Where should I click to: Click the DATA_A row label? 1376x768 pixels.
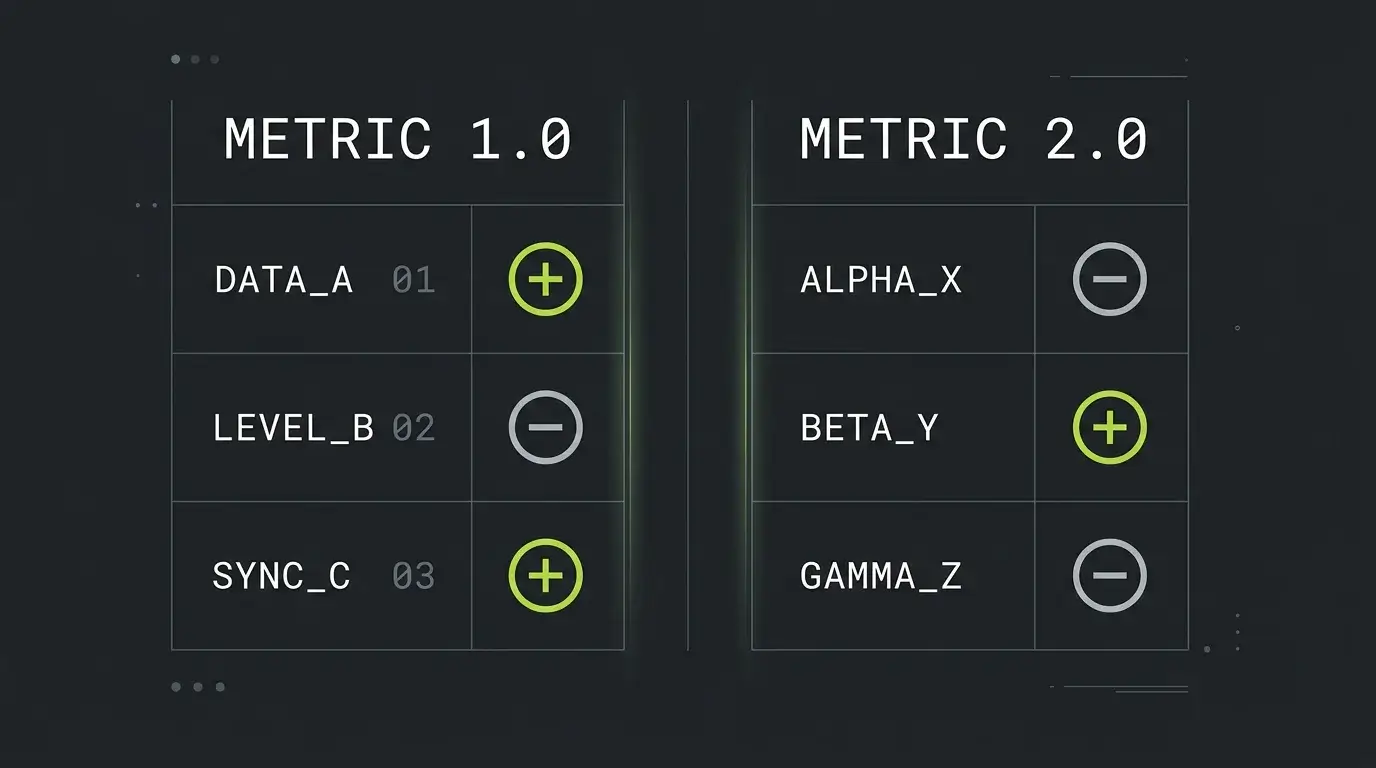284,280
